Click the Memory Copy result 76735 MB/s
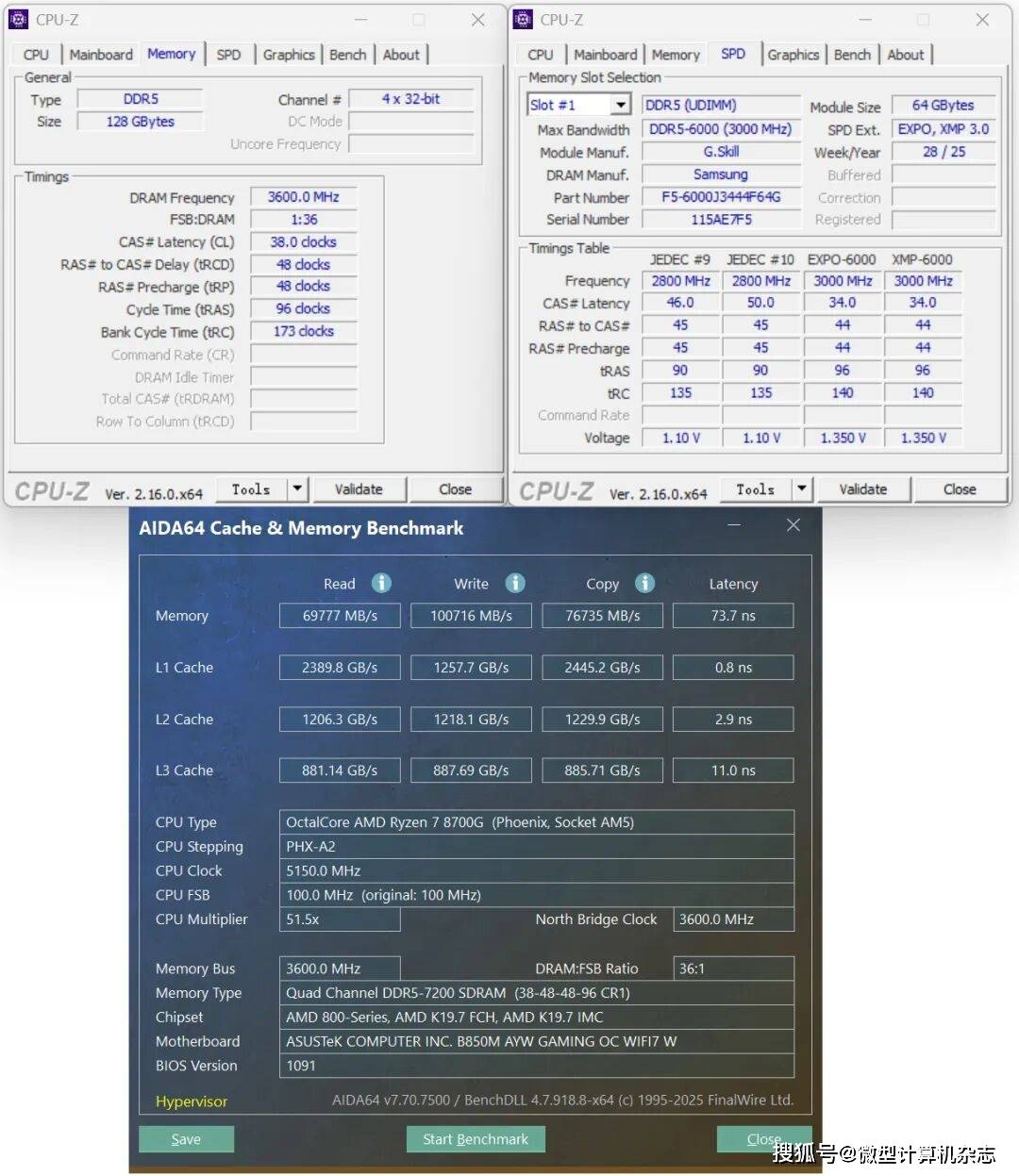The width and height of the screenshot is (1019, 1176). [x=603, y=616]
